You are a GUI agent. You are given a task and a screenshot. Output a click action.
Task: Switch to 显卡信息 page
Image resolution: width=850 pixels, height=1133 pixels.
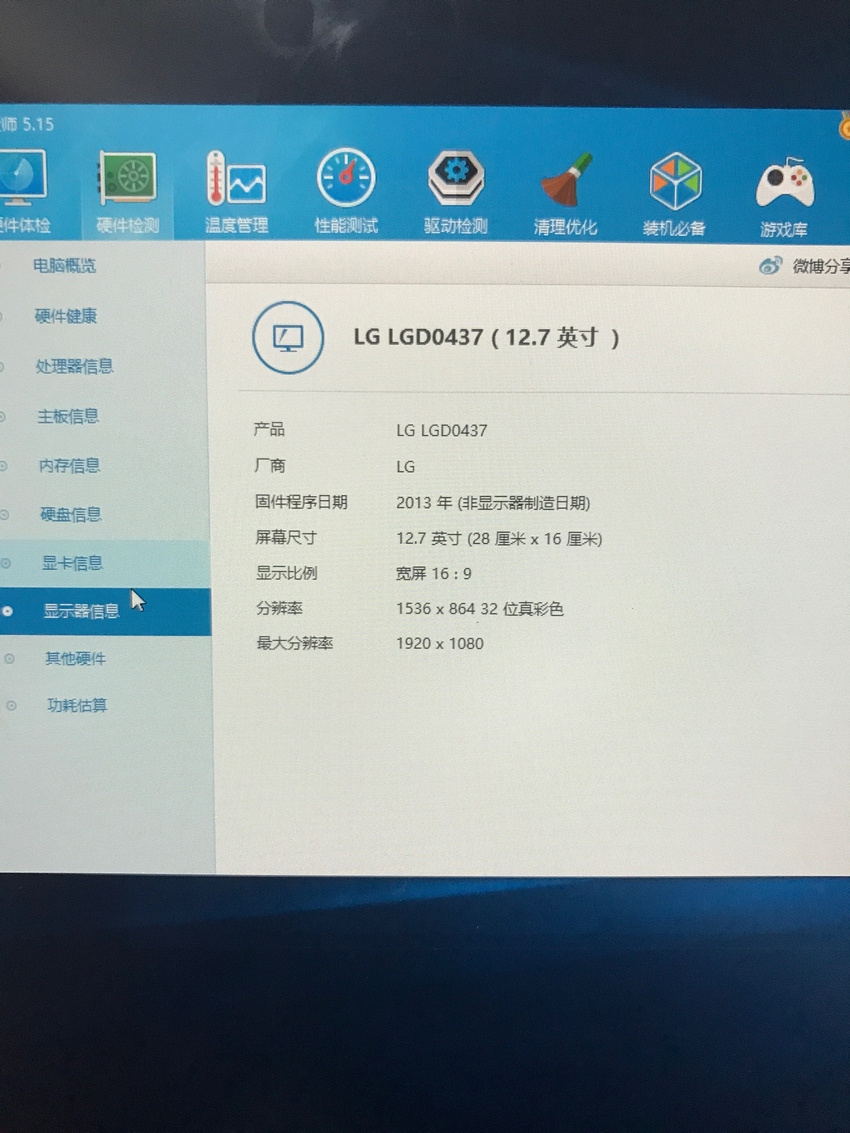click(x=72, y=563)
